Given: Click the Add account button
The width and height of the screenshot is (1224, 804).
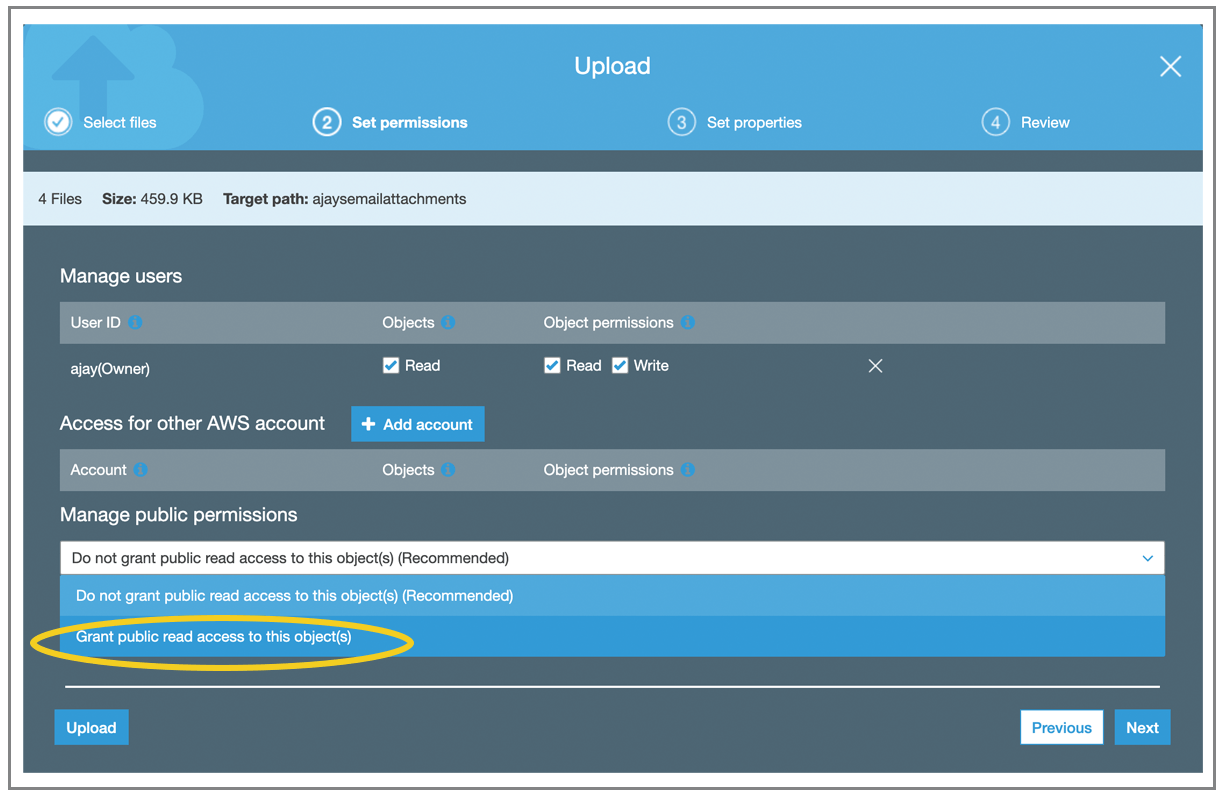Looking at the screenshot, I should [418, 424].
